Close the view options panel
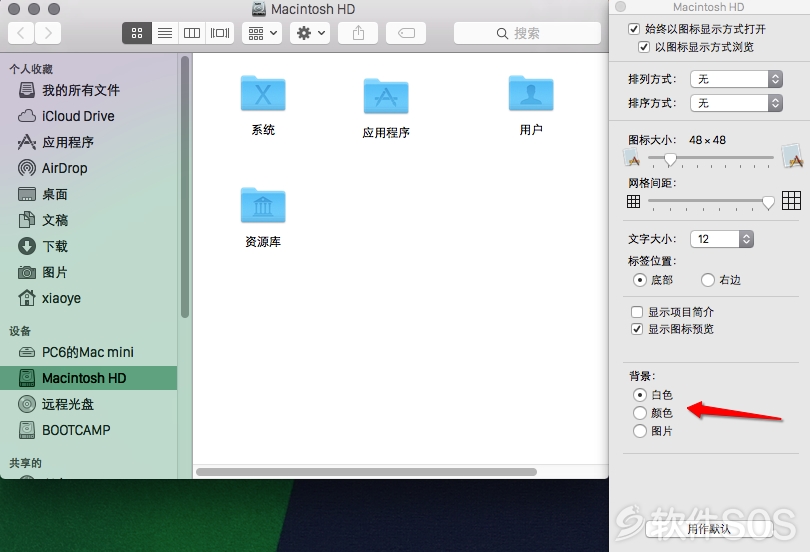Image resolution: width=810 pixels, height=552 pixels. click(620, 7)
